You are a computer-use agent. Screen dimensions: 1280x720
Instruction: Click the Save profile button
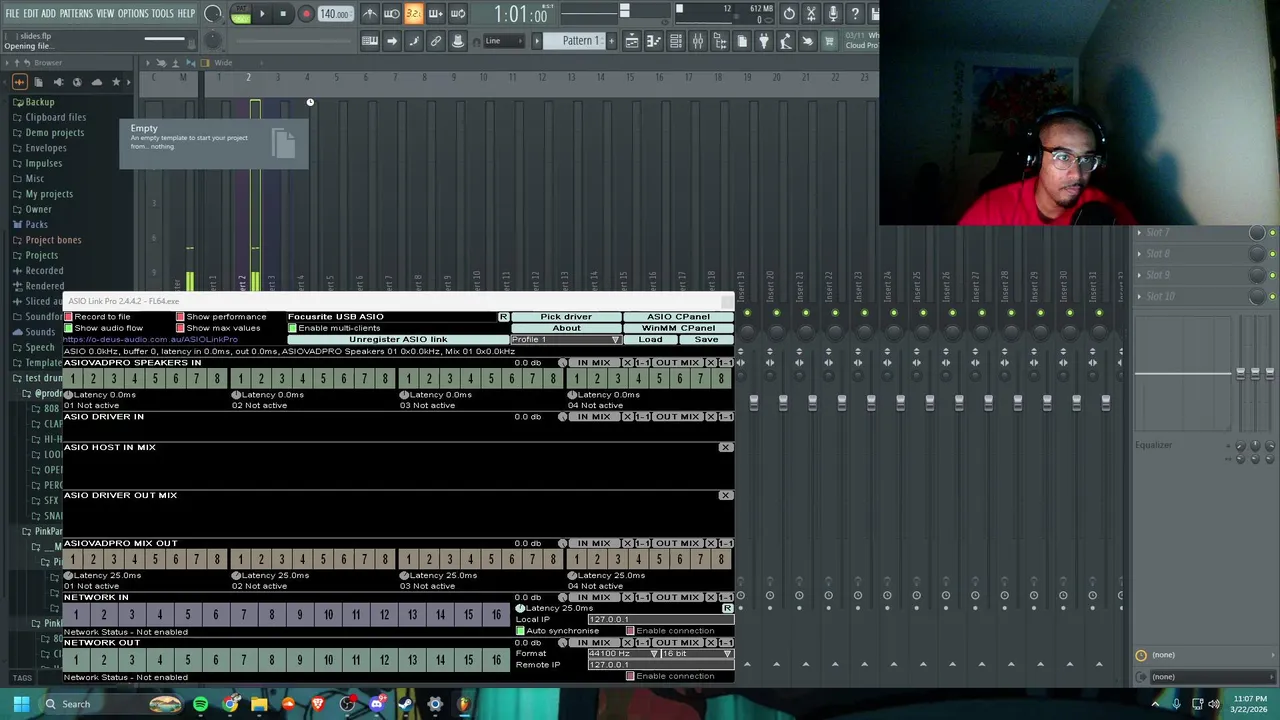coord(706,340)
